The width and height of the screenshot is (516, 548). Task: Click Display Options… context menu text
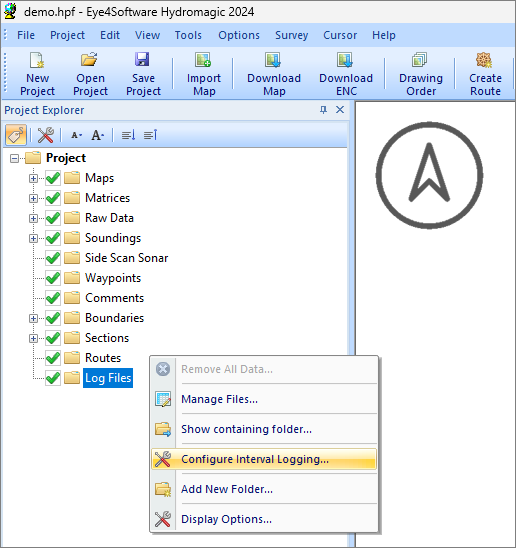coord(227,519)
